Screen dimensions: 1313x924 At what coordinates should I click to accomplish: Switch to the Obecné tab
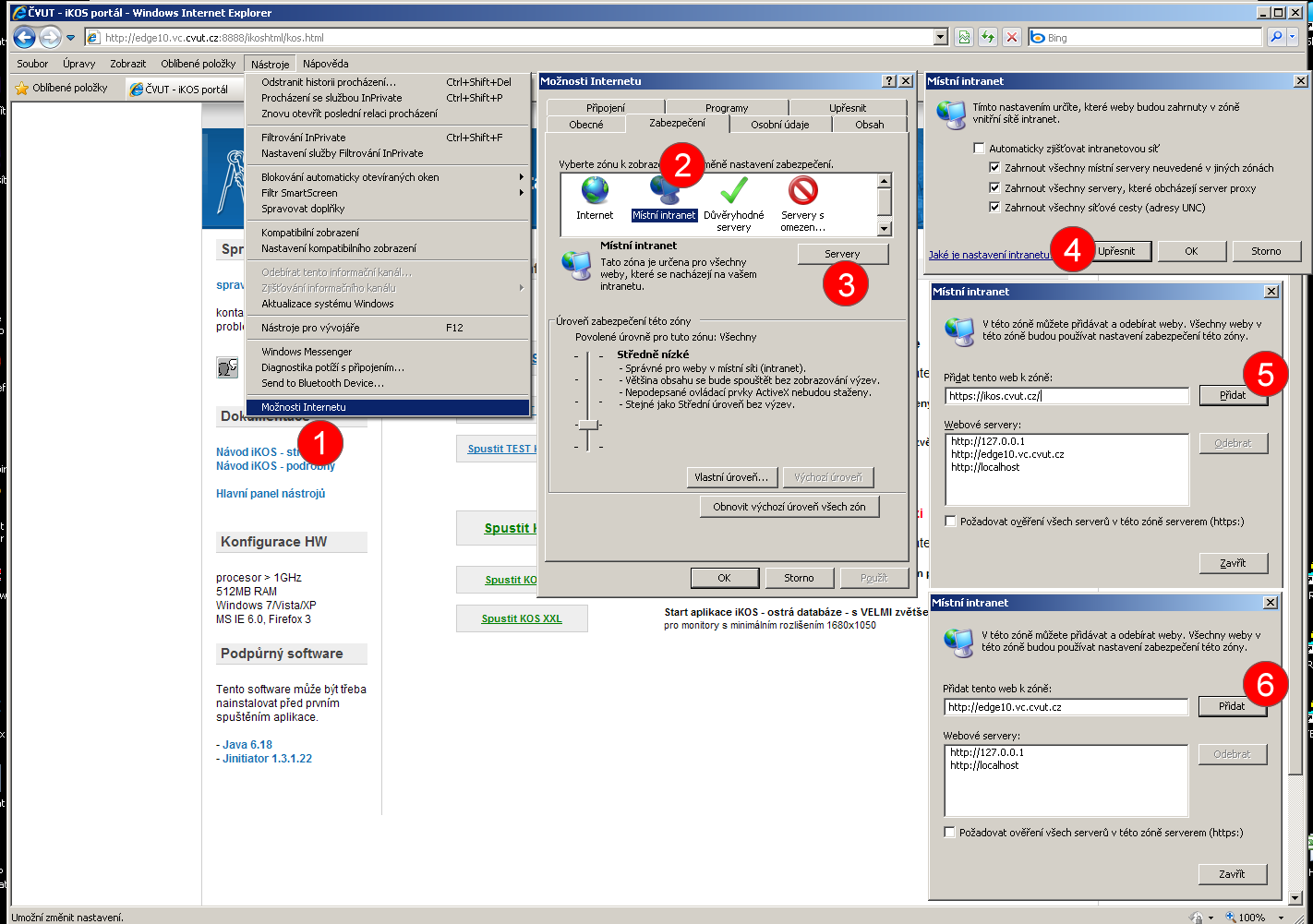[x=586, y=125]
